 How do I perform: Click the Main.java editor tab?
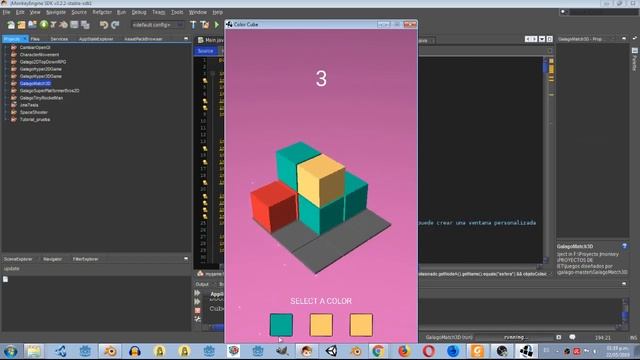(211, 40)
